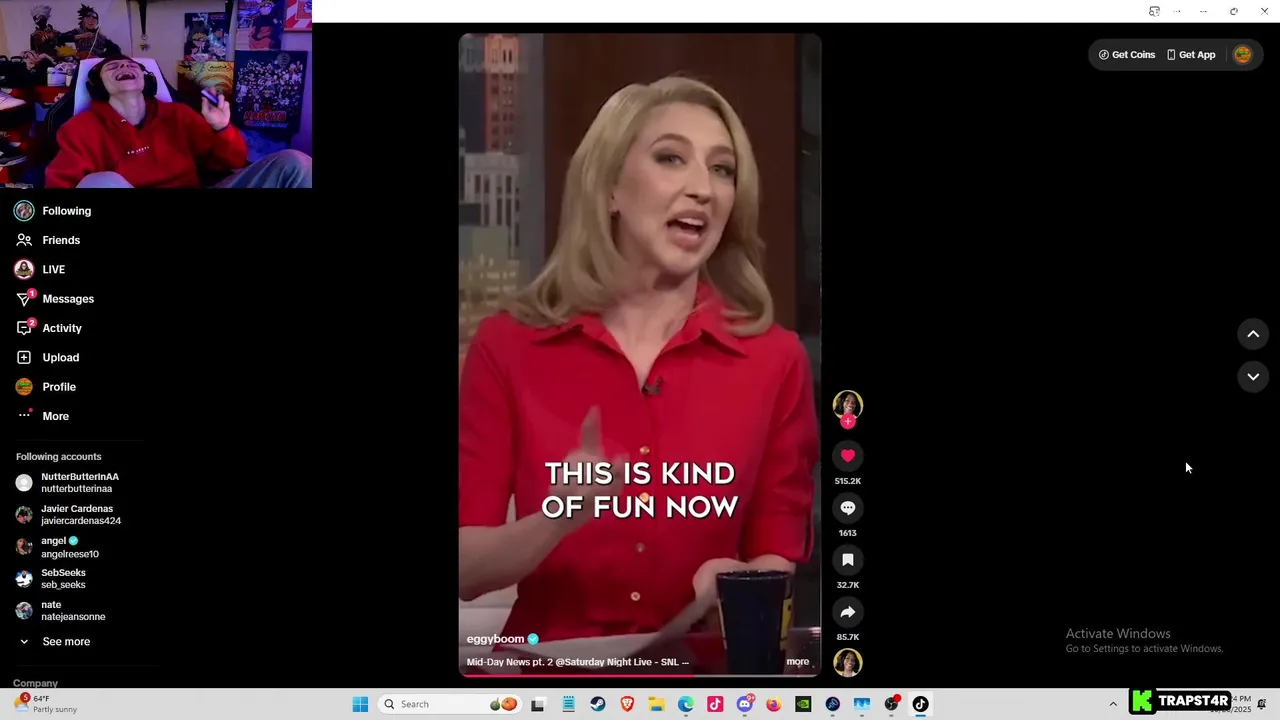
Task: Click the Get App button
Action: [x=1191, y=55]
